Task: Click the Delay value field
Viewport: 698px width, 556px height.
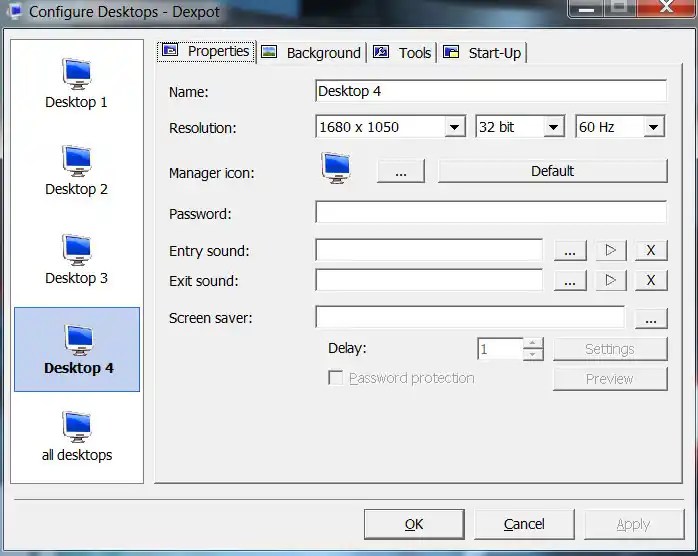Action: pos(500,349)
